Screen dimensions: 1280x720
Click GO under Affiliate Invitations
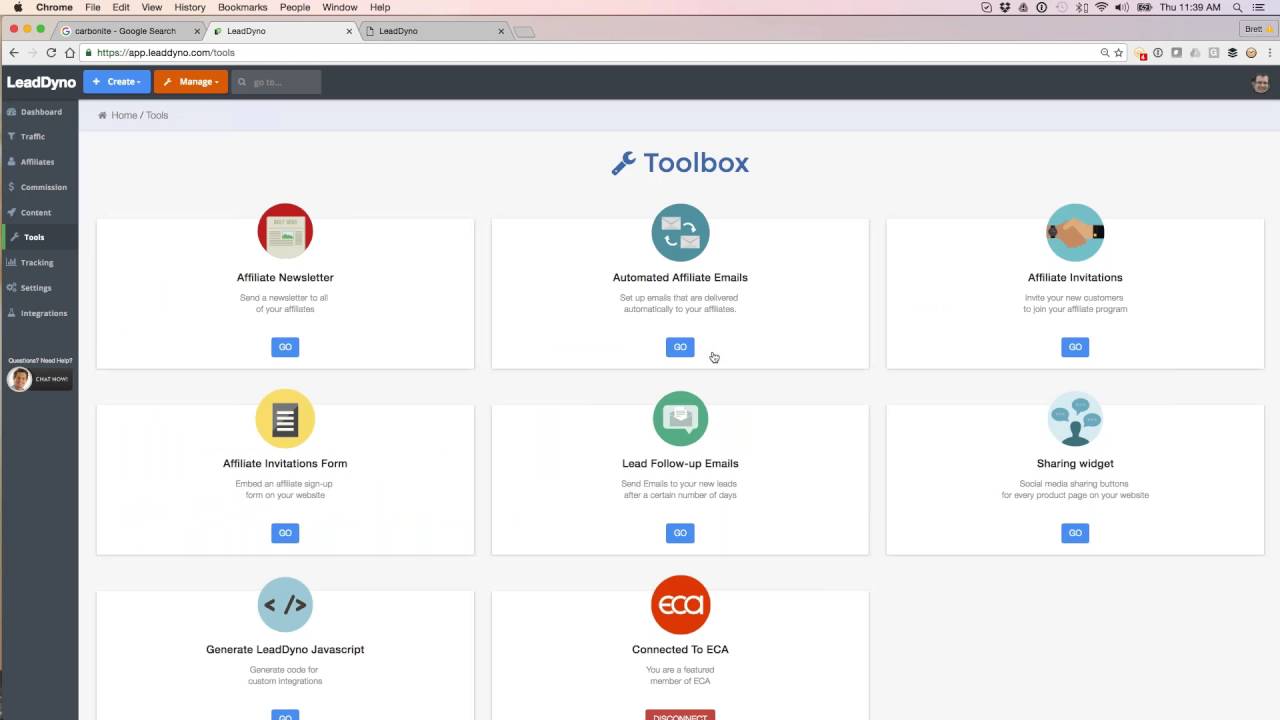coord(1075,347)
